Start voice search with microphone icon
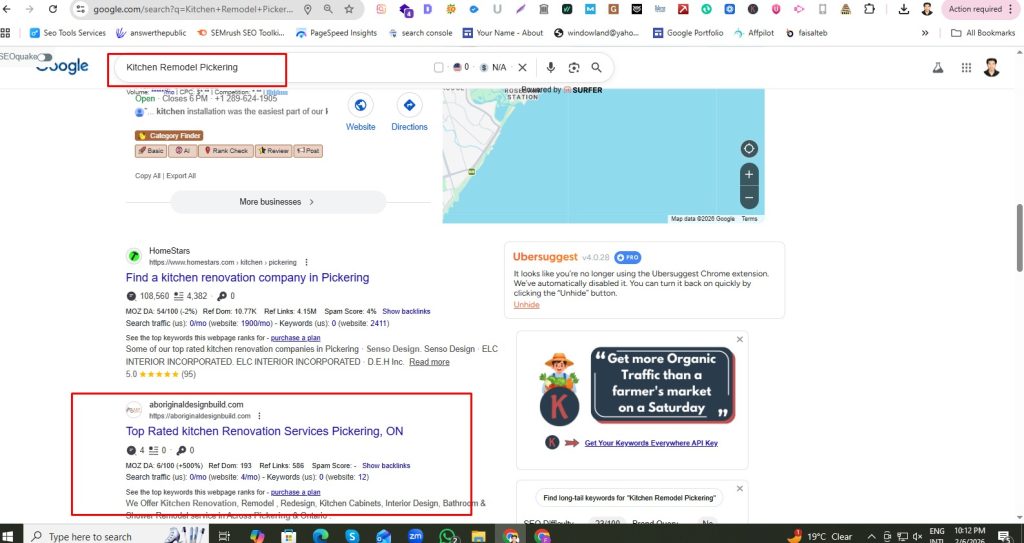The height and width of the screenshot is (543, 1024). (x=551, y=67)
